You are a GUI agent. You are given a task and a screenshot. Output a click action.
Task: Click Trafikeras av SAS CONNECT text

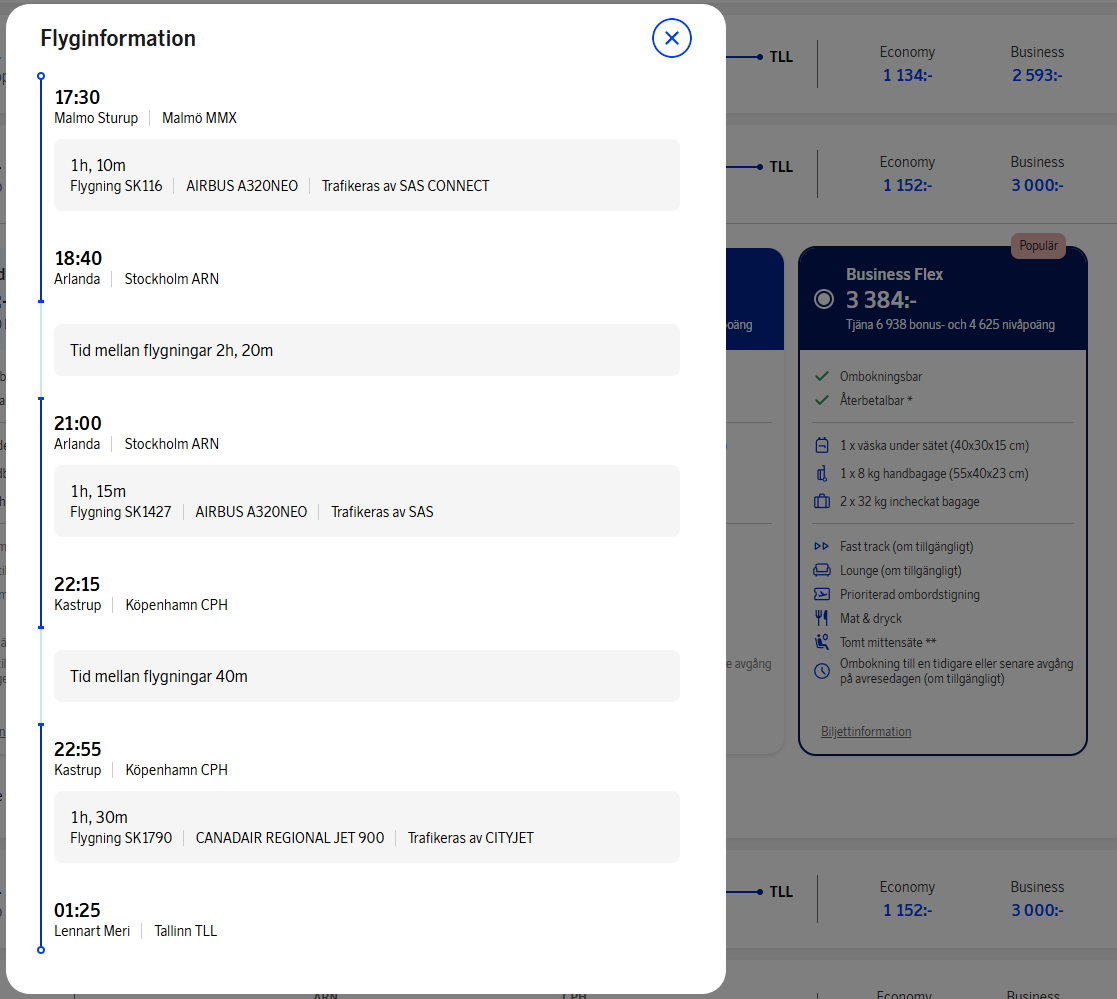coord(405,186)
